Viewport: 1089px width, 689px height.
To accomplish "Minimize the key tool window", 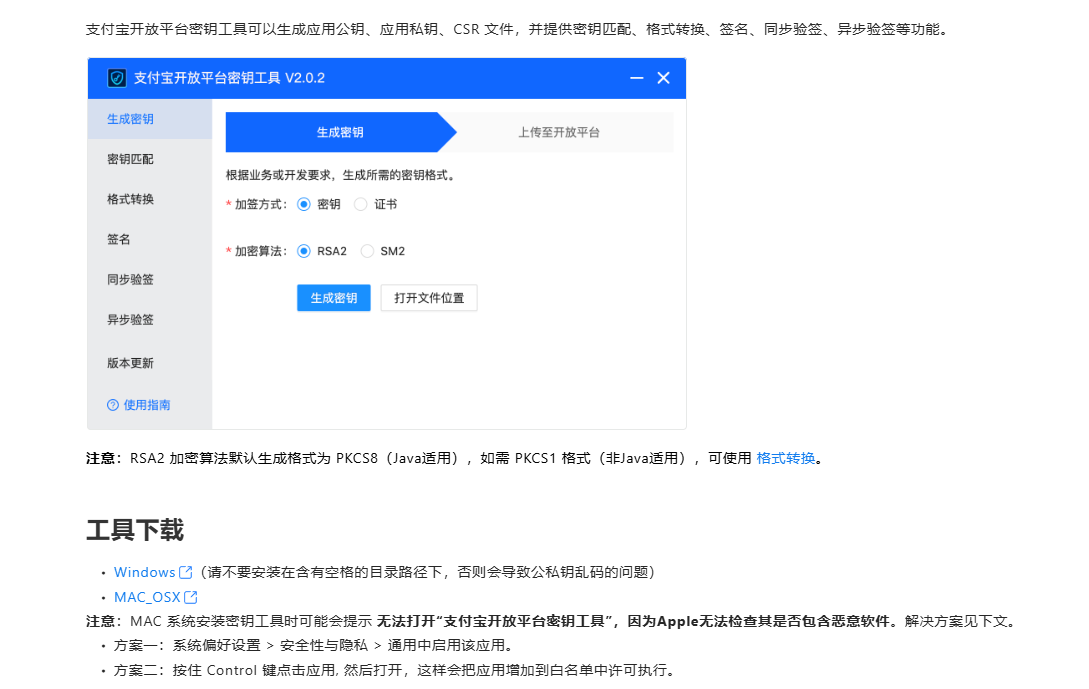I will click(x=636, y=78).
